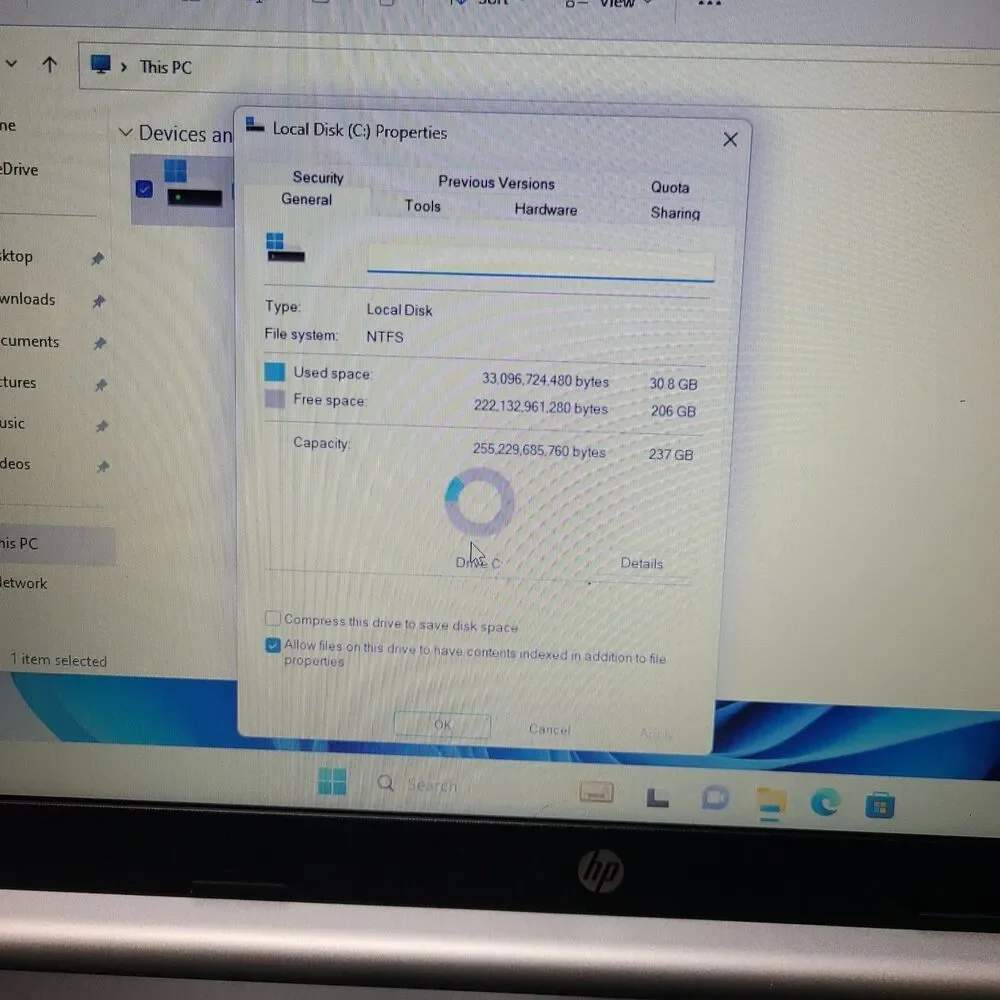1000x1000 pixels.
Task: Open Desktop in the navigation pane
Action: pos(17,256)
